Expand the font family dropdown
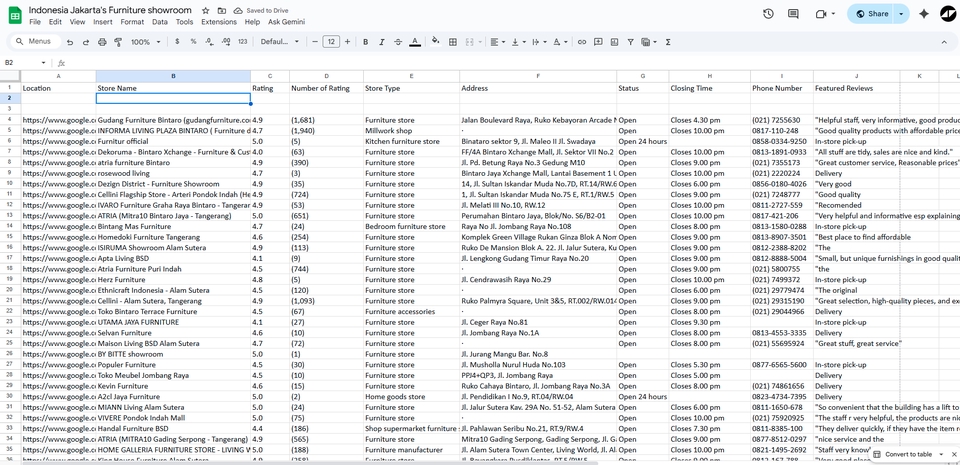This screenshot has width=960, height=465. point(280,42)
